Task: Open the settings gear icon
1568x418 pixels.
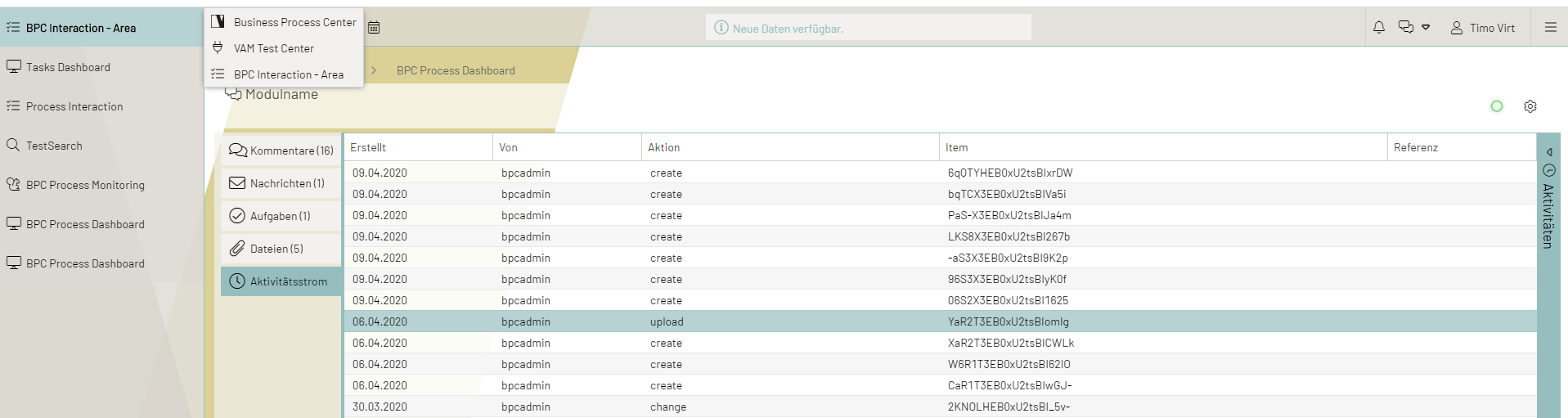Action: [1530, 106]
